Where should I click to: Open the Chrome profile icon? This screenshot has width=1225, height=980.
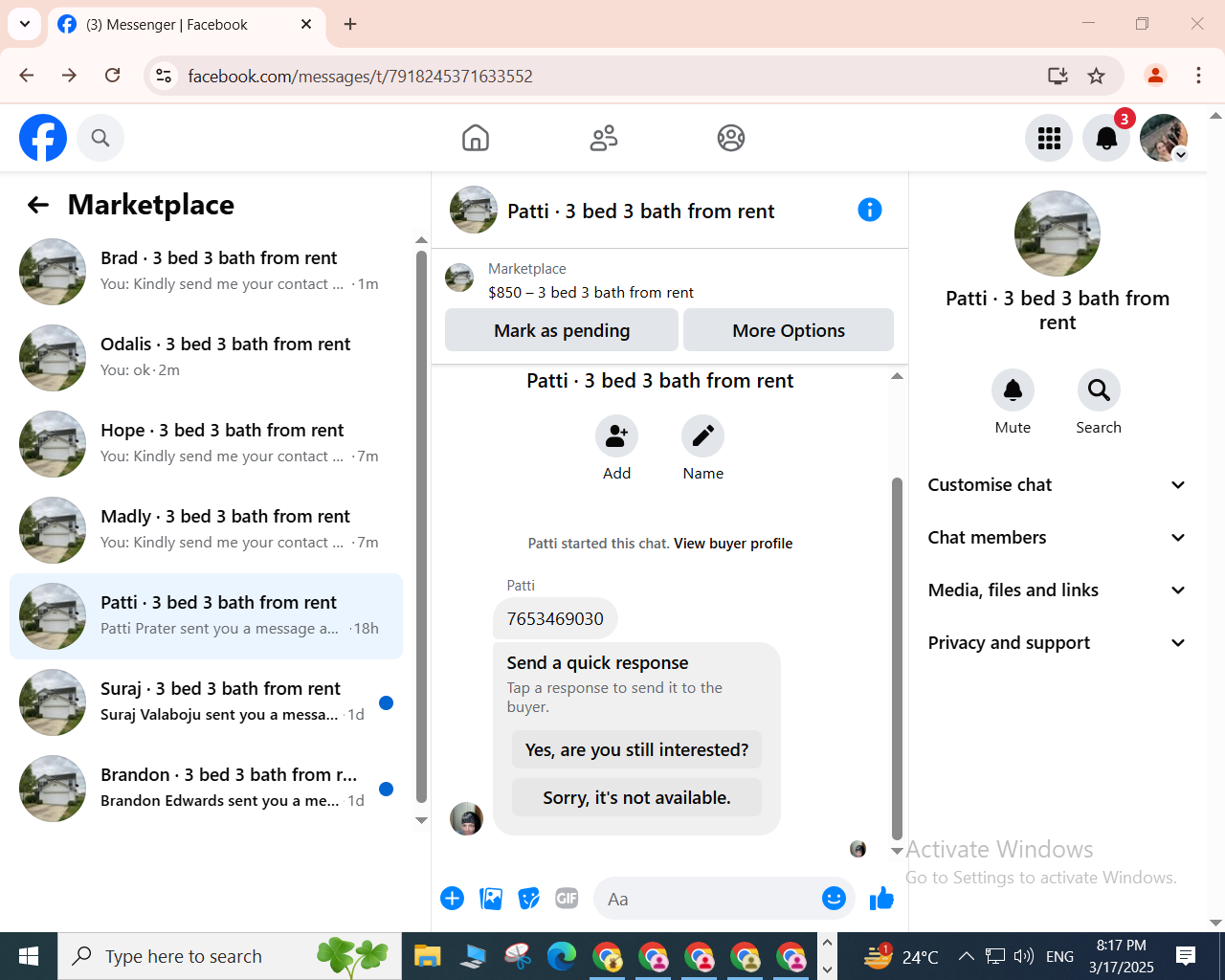tap(1155, 76)
